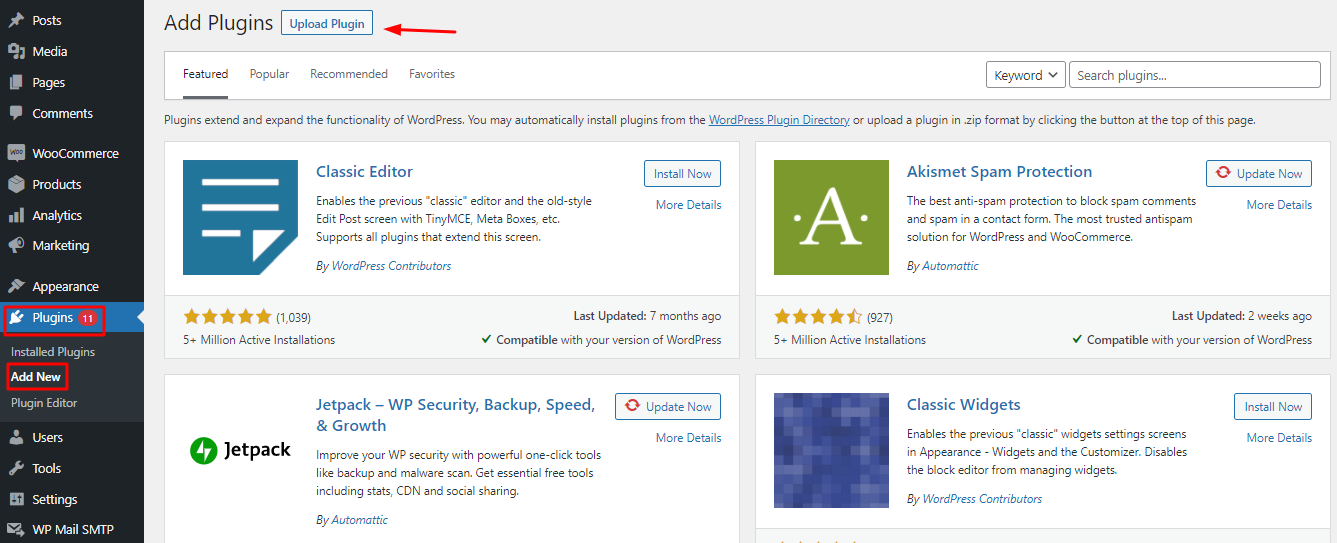Switch to the Recommended tab
This screenshot has width=1337, height=543.
pos(349,74)
